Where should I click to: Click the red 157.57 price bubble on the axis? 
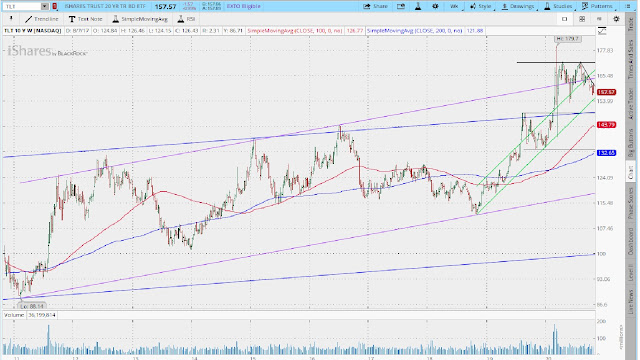[606, 92]
